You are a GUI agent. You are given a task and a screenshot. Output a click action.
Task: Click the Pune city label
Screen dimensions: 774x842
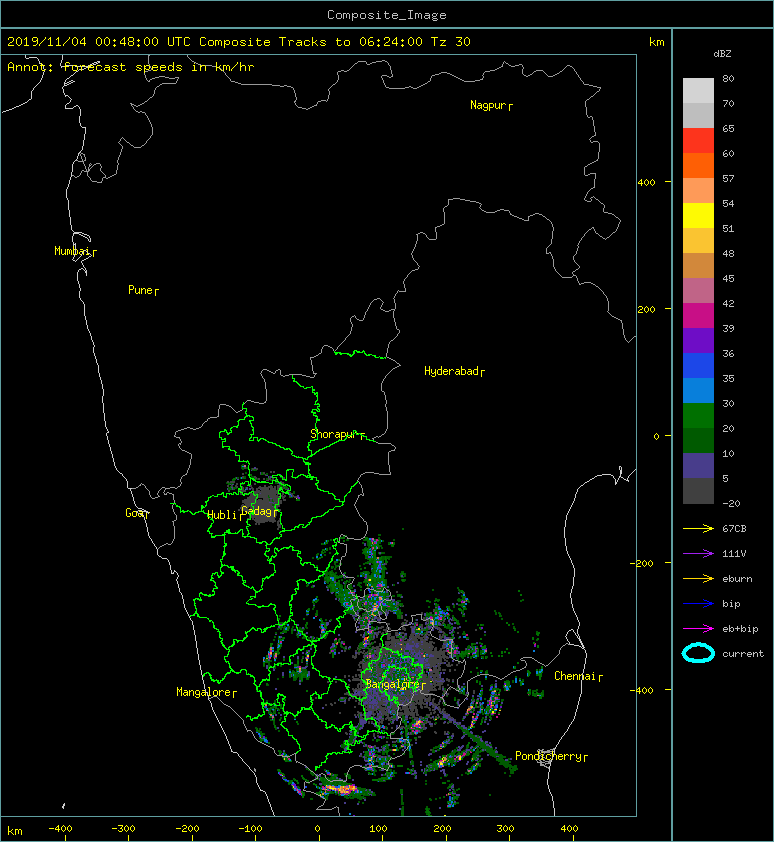pos(143,290)
